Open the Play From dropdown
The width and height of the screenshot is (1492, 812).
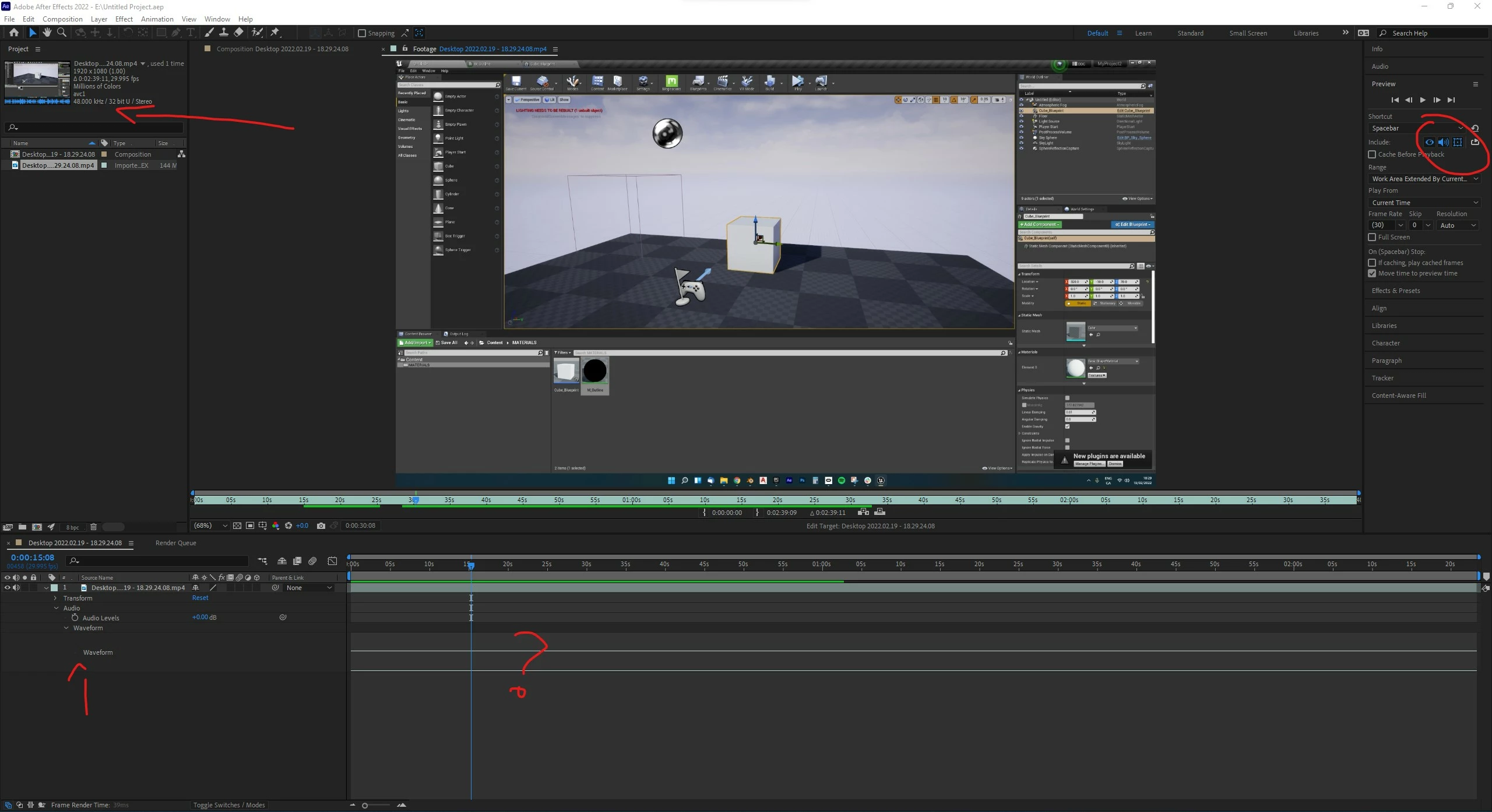tap(1423, 203)
